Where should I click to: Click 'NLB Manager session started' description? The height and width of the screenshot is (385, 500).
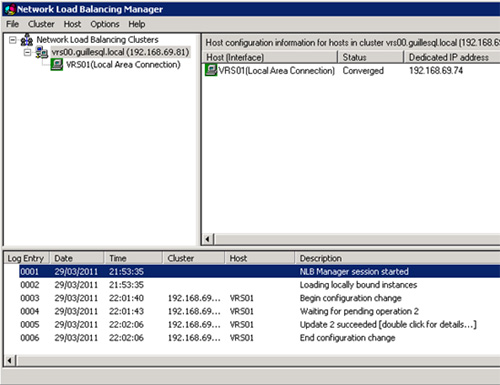(x=354, y=272)
